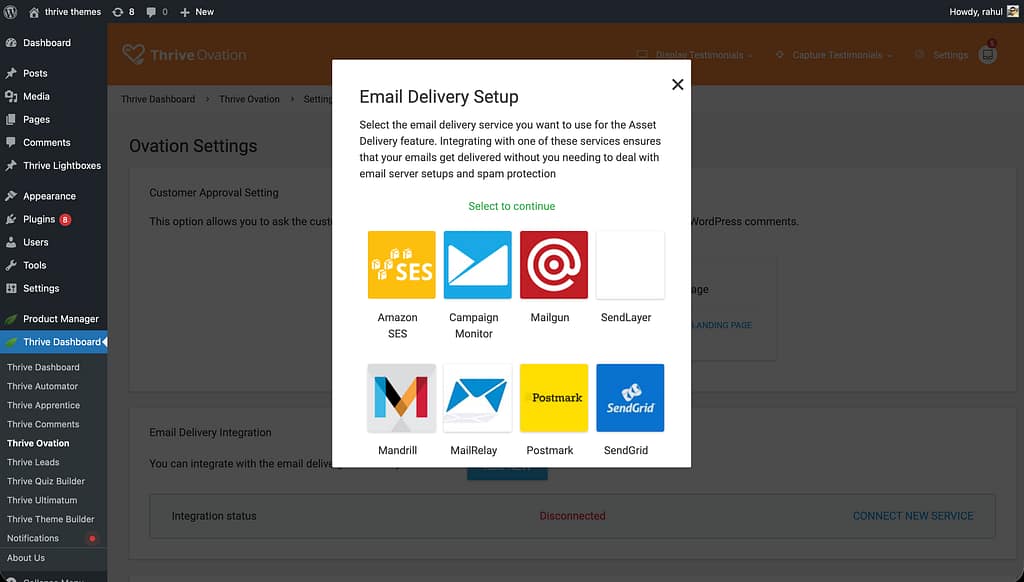Pick the yellow Postmark icon
1024x582 pixels.
(553, 398)
